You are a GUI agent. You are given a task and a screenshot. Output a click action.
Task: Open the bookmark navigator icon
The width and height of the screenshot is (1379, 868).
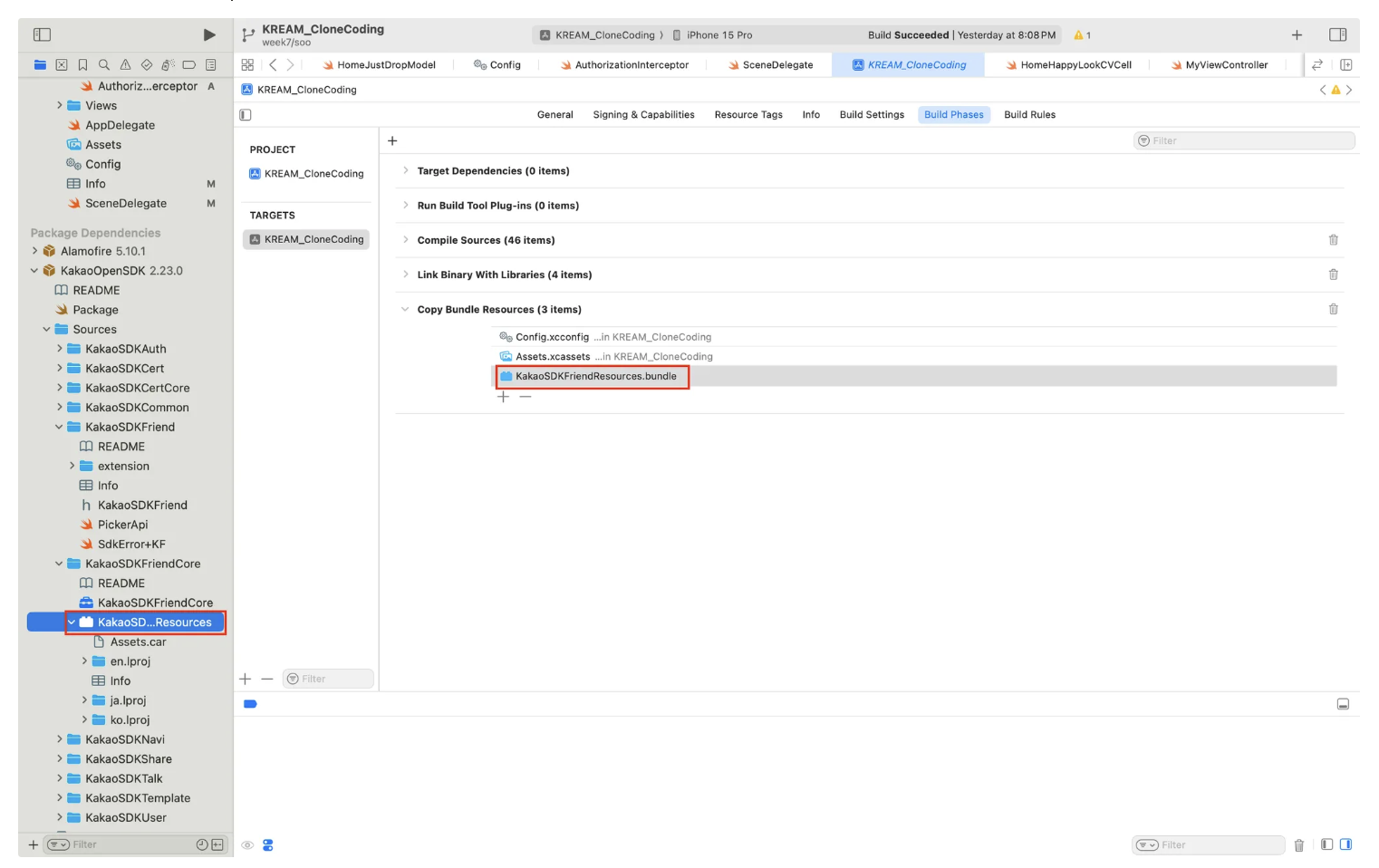point(82,65)
